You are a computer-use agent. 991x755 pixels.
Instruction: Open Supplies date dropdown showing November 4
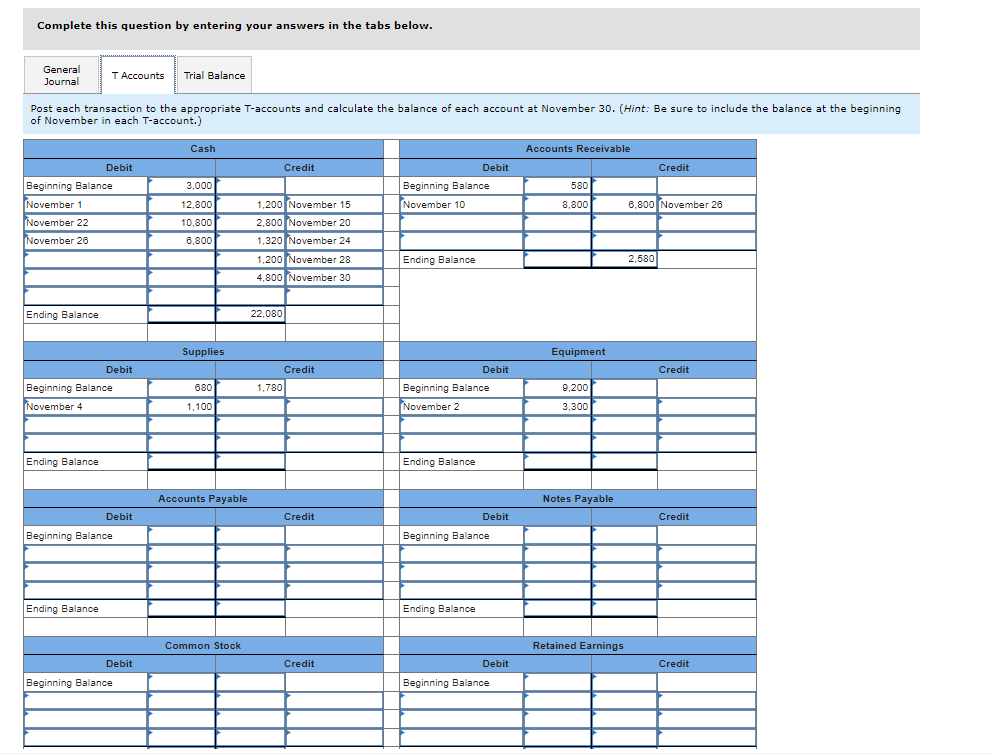pyautogui.click(x=85, y=407)
